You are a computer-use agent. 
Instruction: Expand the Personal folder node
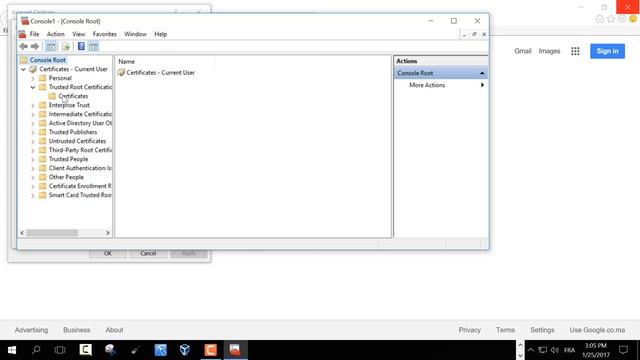(33, 78)
